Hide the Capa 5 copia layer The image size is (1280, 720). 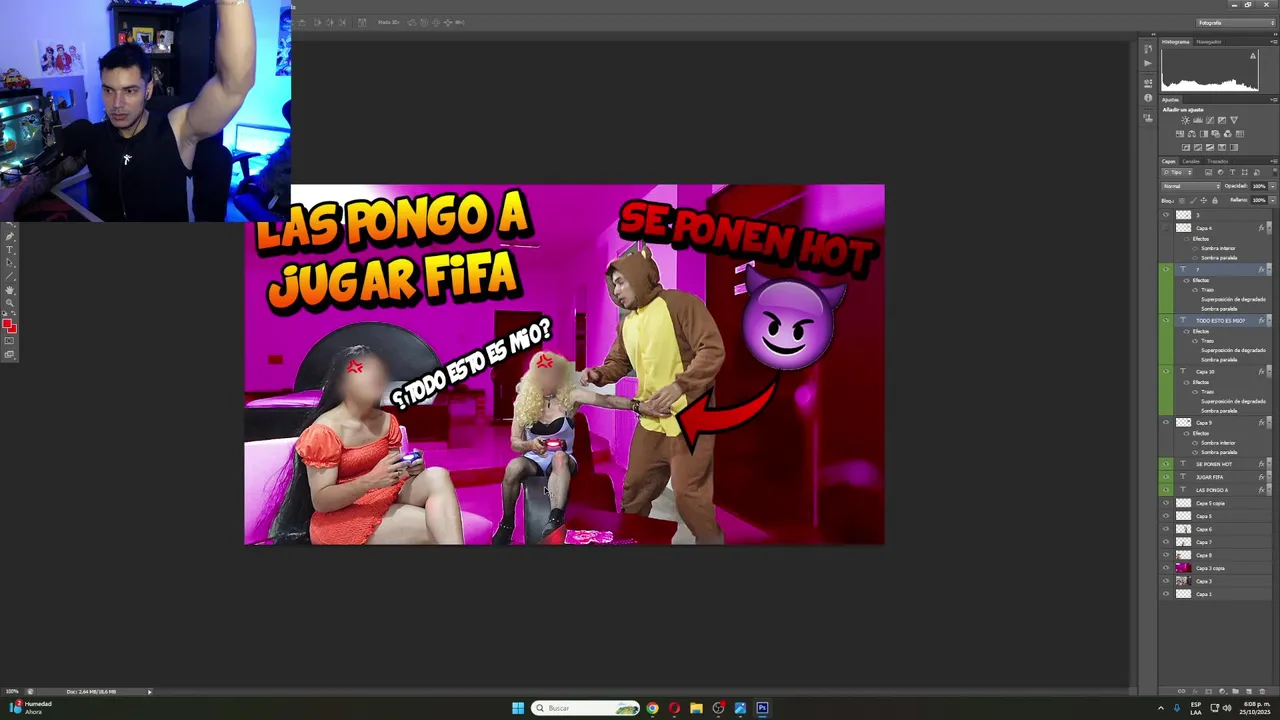1165,503
